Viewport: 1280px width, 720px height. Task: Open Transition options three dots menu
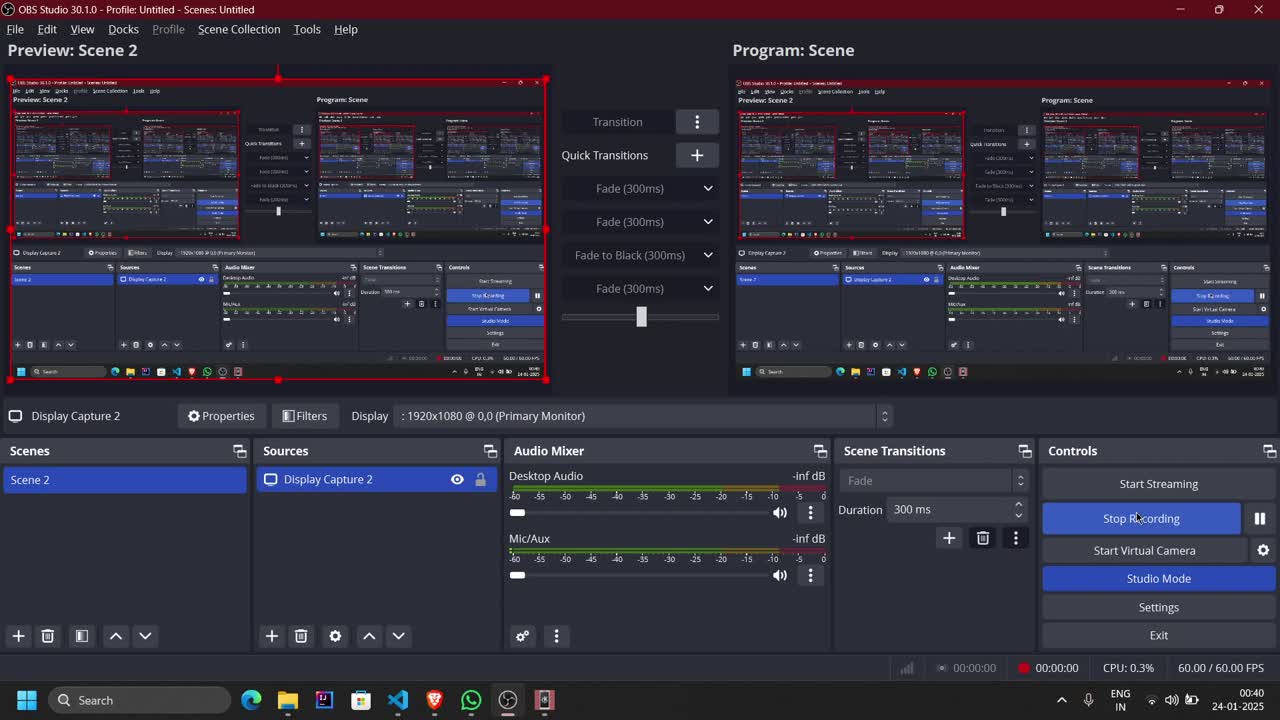pyautogui.click(x=697, y=122)
